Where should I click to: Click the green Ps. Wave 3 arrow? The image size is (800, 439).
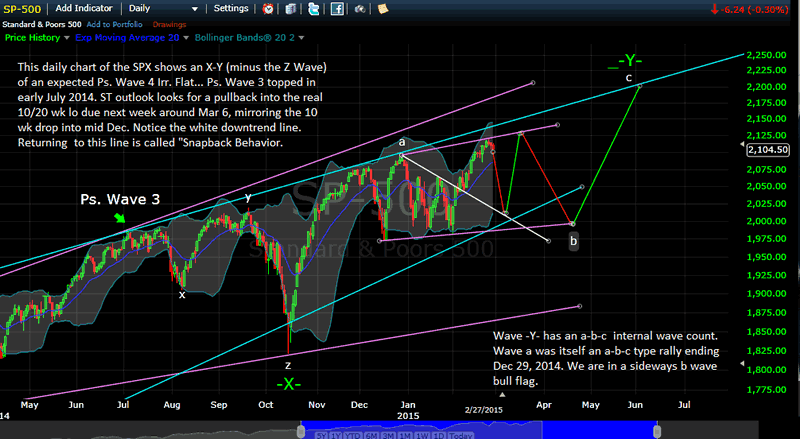coord(120,217)
